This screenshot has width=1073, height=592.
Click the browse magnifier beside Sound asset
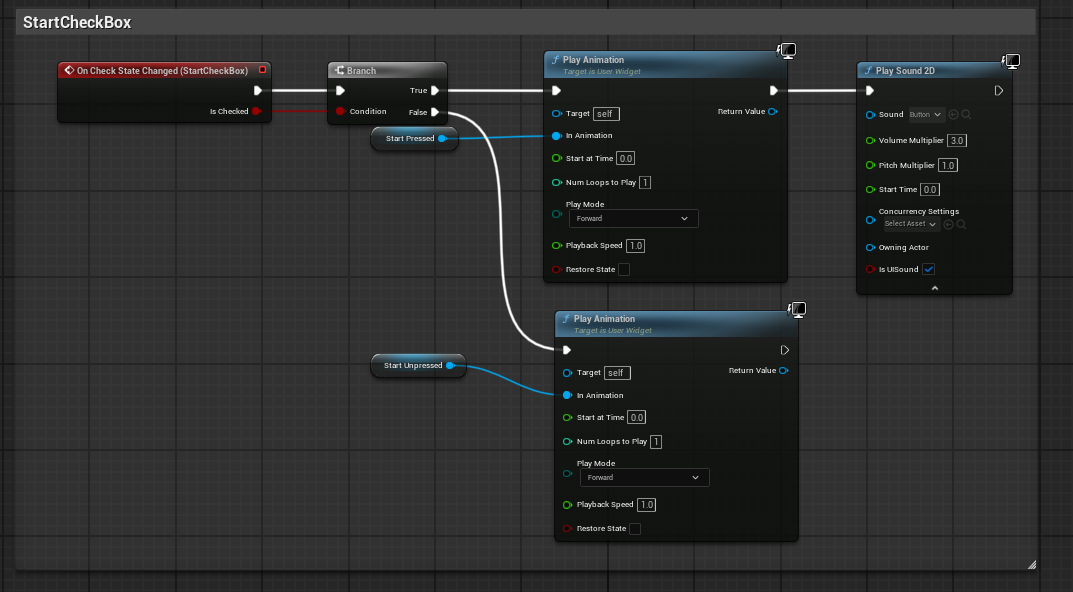point(966,115)
